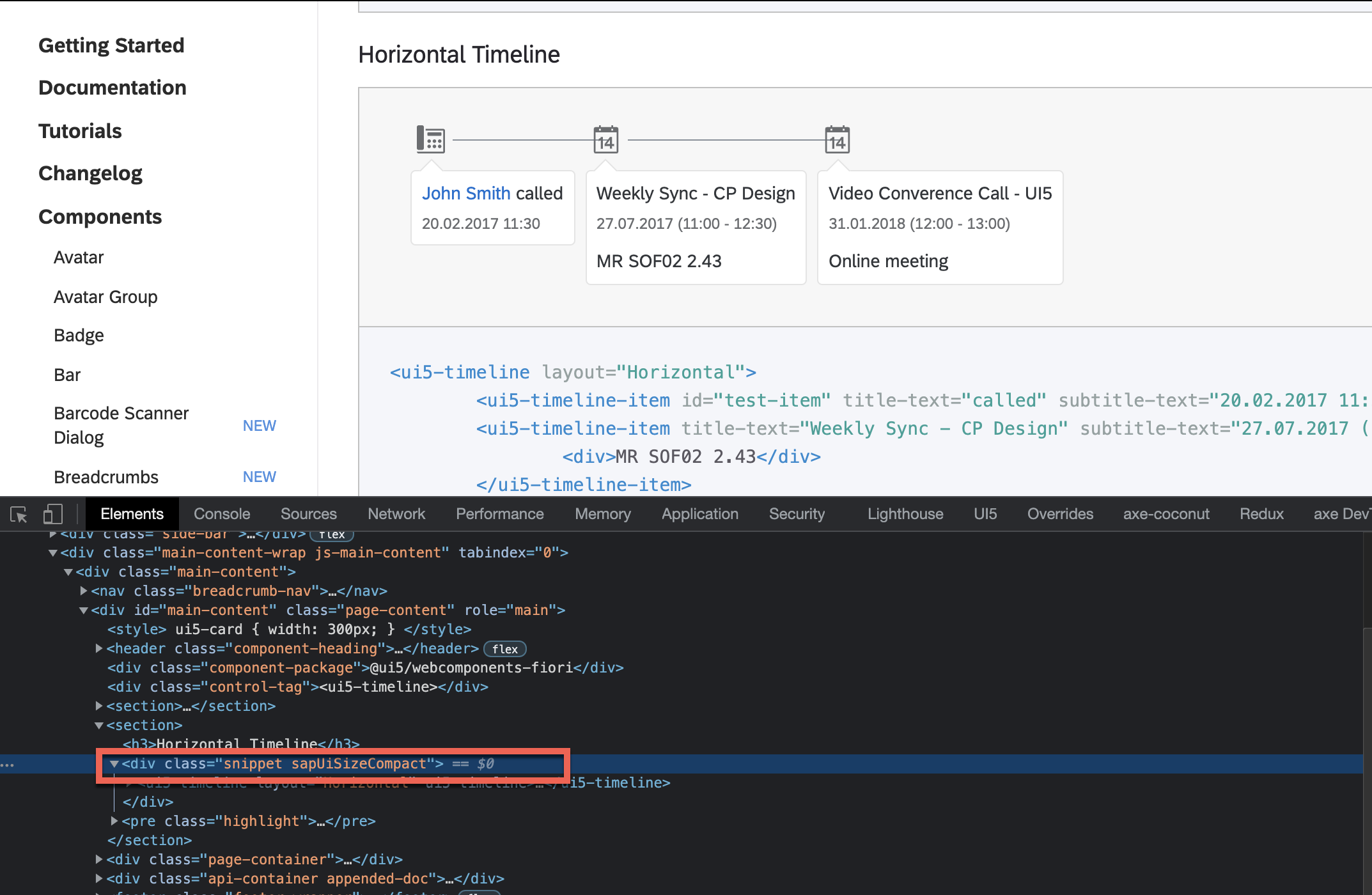Viewport: 1372px width, 895px height.
Task: Toggle the flex badge next to side-bar div
Action: tap(332, 534)
